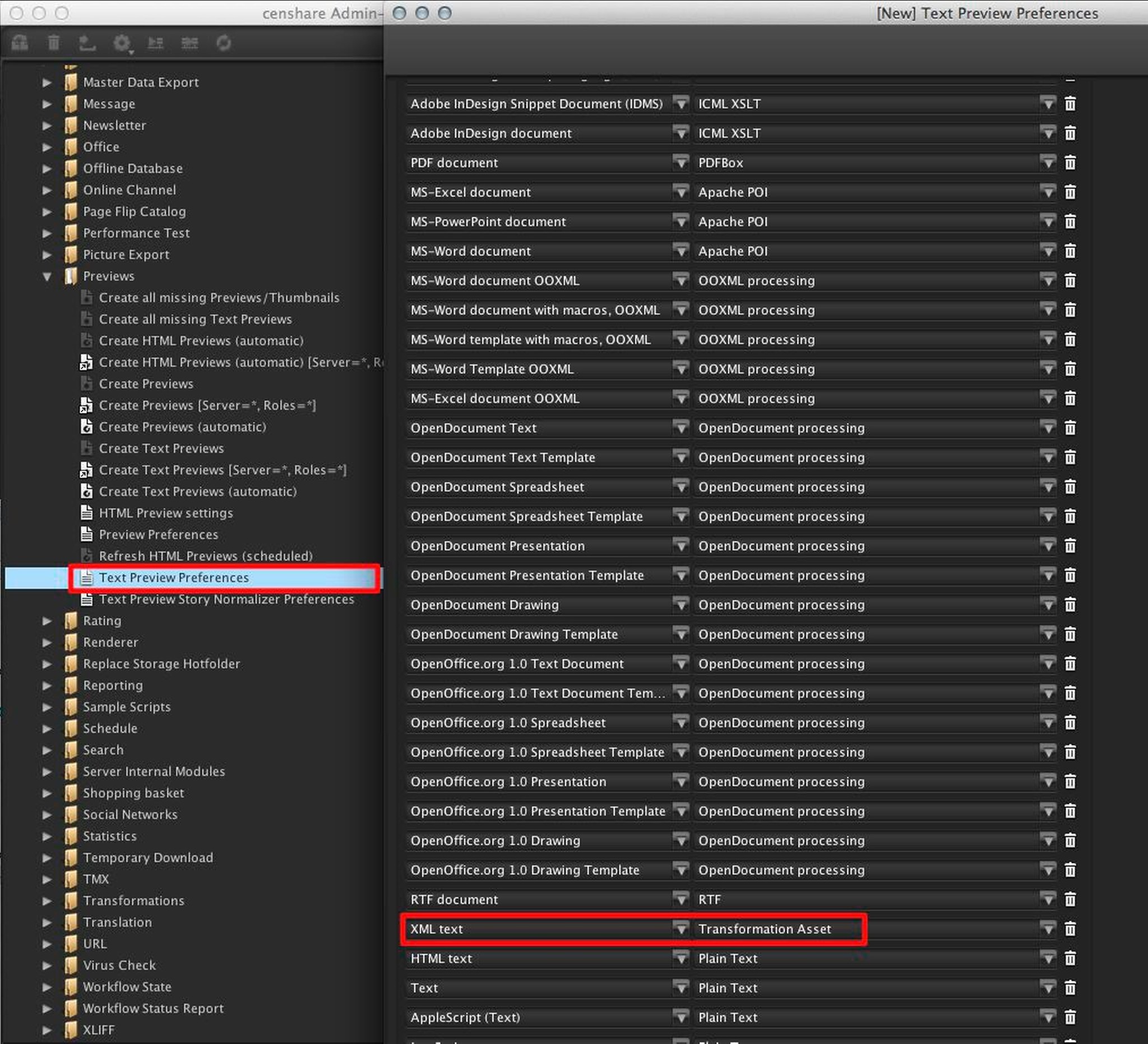The height and width of the screenshot is (1044, 1148).
Task: Click the Import/upload toolbar icon
Action: click(87, 43)
